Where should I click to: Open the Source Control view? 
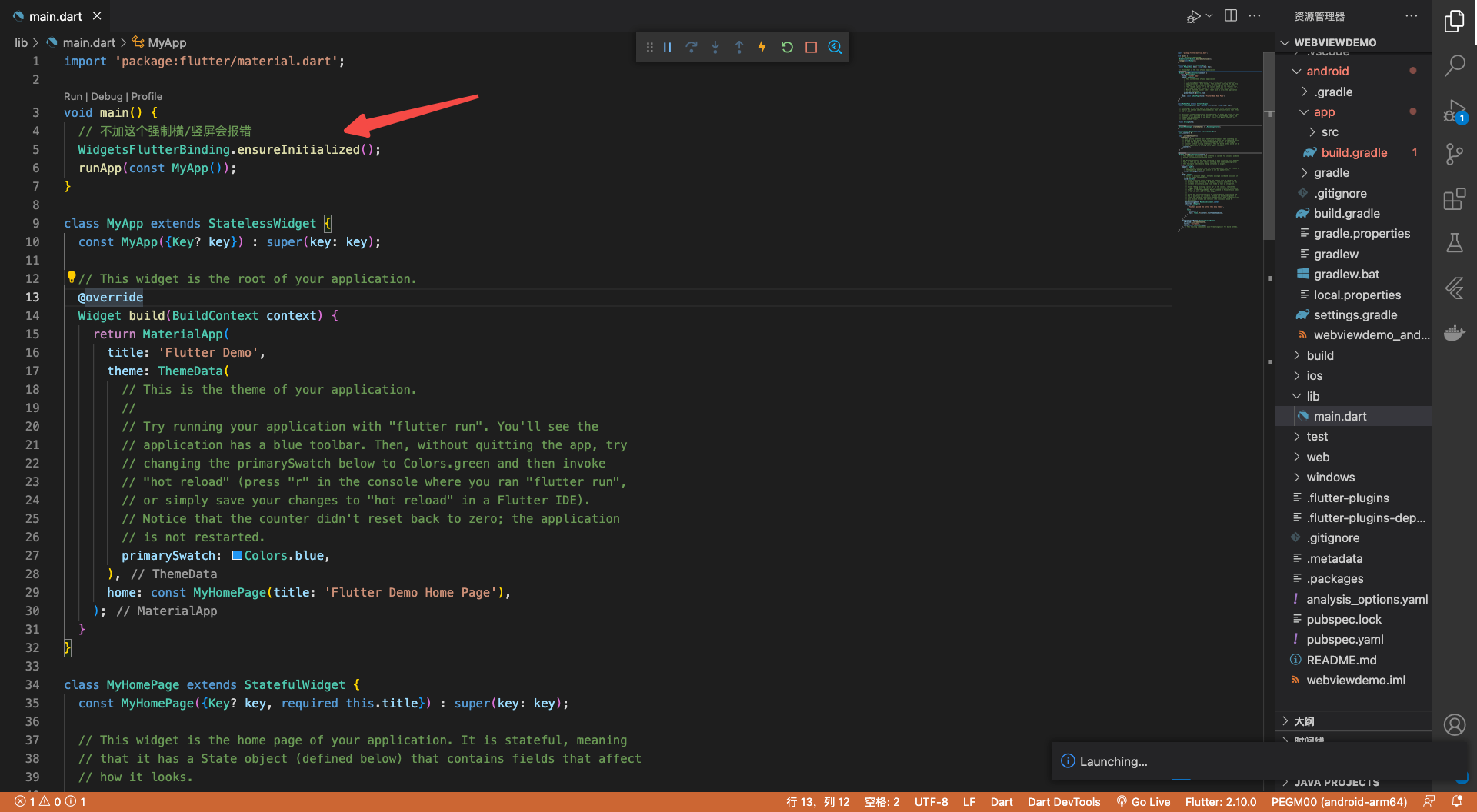(1455, 154)
